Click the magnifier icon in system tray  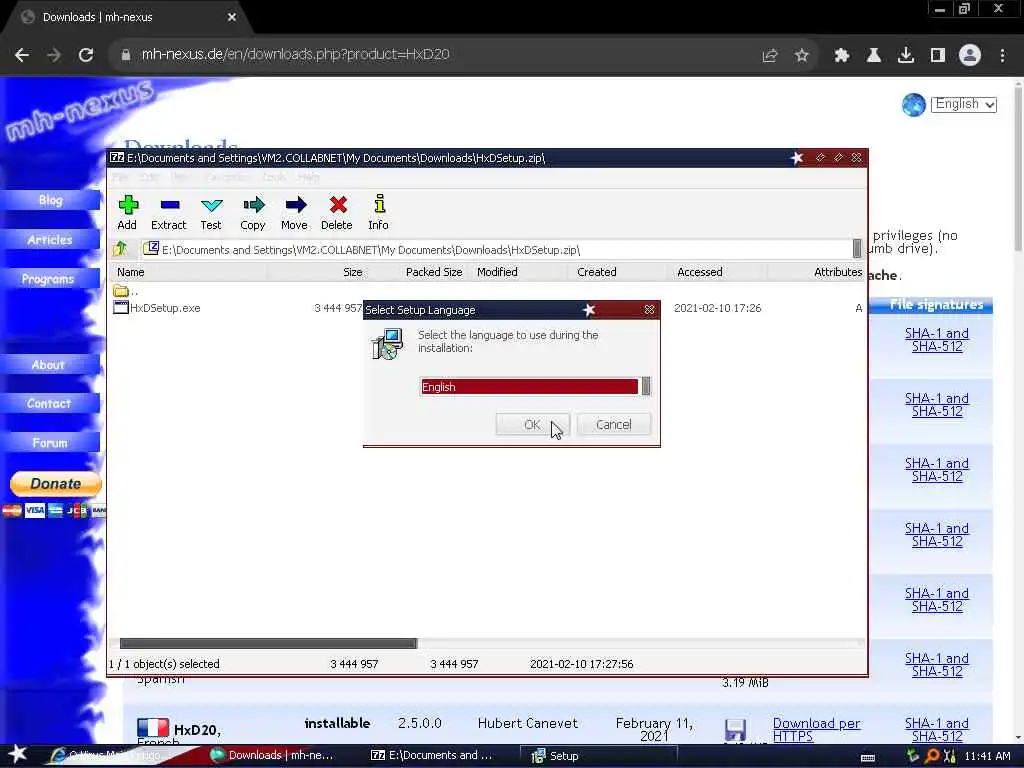click(x=932, y=756)
